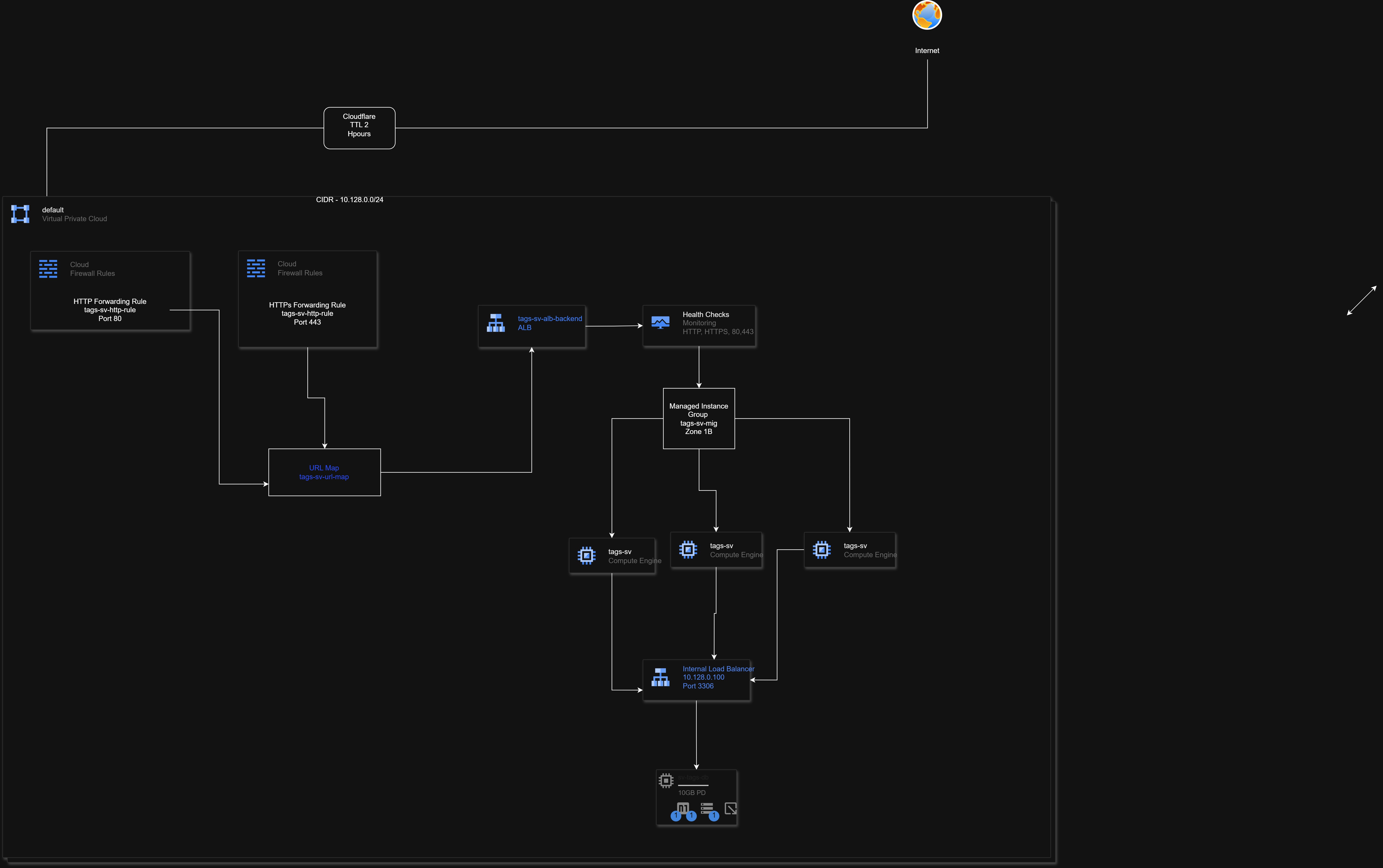Image resolution: width=1383 pixels, height=868 pixels.
Task: Select the URL Map tags-sv-url-map box
Action: pyautogui.click(x=325, y=473)
